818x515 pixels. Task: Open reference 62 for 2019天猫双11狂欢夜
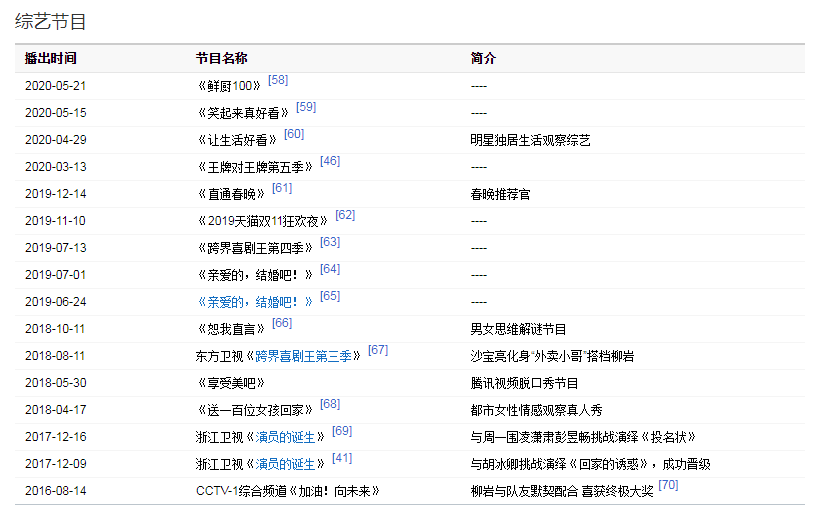(x=345, y=215)
